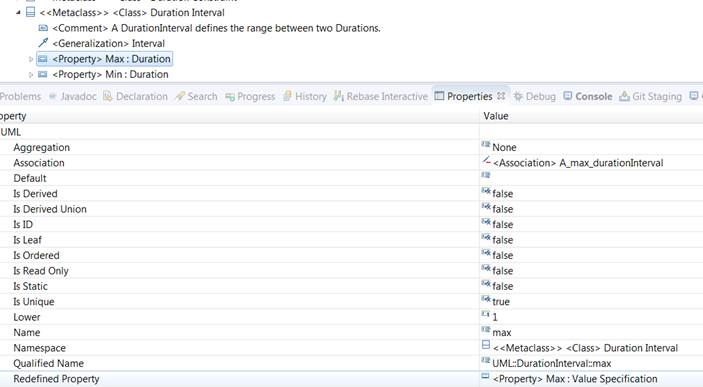703x387 pixels.
Task: Click the Duration Interval metaclass icon
Action: (30, 12)
